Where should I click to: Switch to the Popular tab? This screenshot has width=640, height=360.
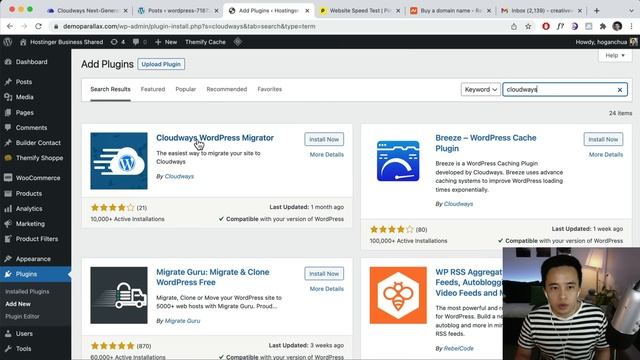point(186,89)
